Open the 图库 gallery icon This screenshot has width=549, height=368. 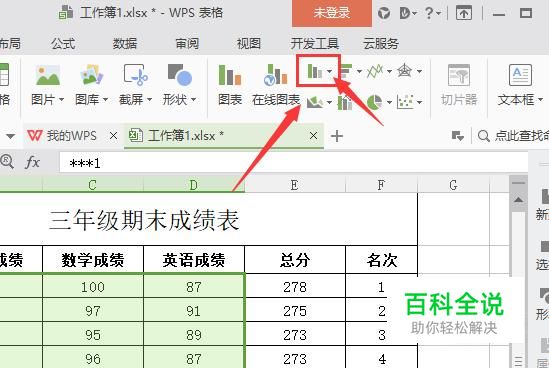click(91, 75)
